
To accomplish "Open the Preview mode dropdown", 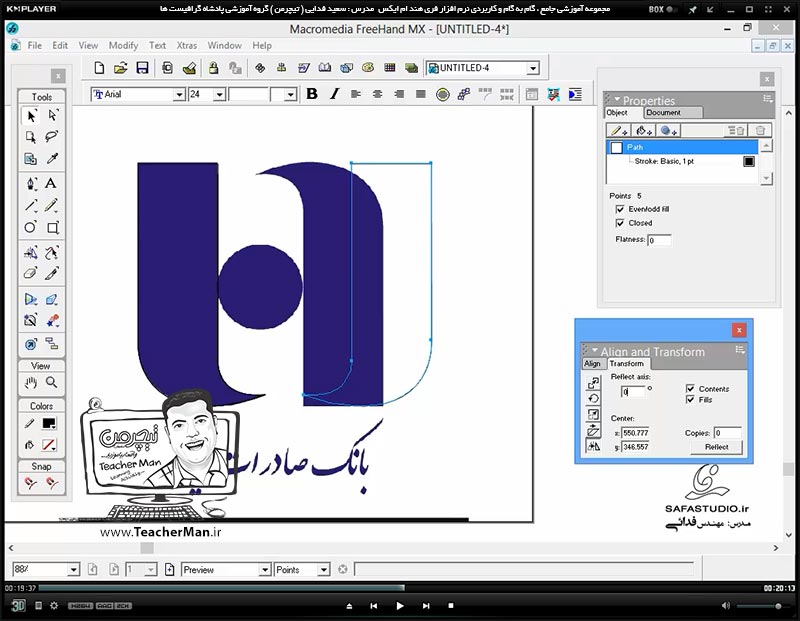I will [264, 569].
